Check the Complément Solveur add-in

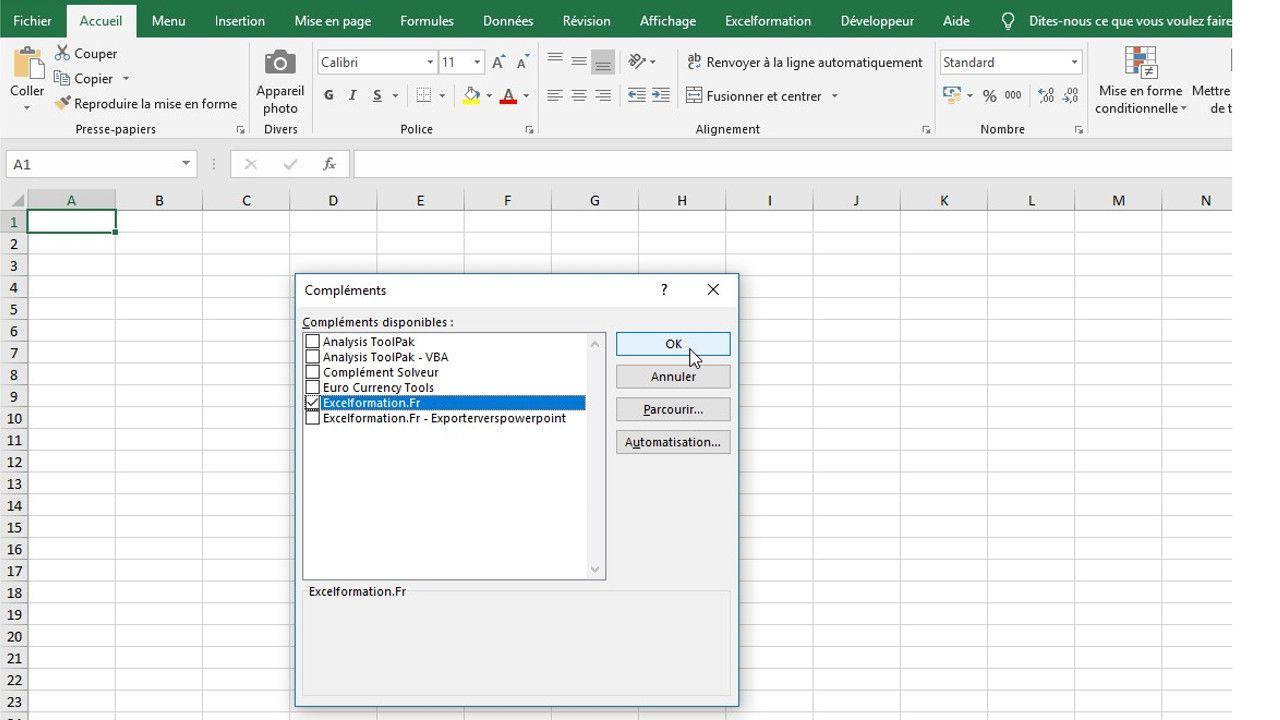point(313,372)
